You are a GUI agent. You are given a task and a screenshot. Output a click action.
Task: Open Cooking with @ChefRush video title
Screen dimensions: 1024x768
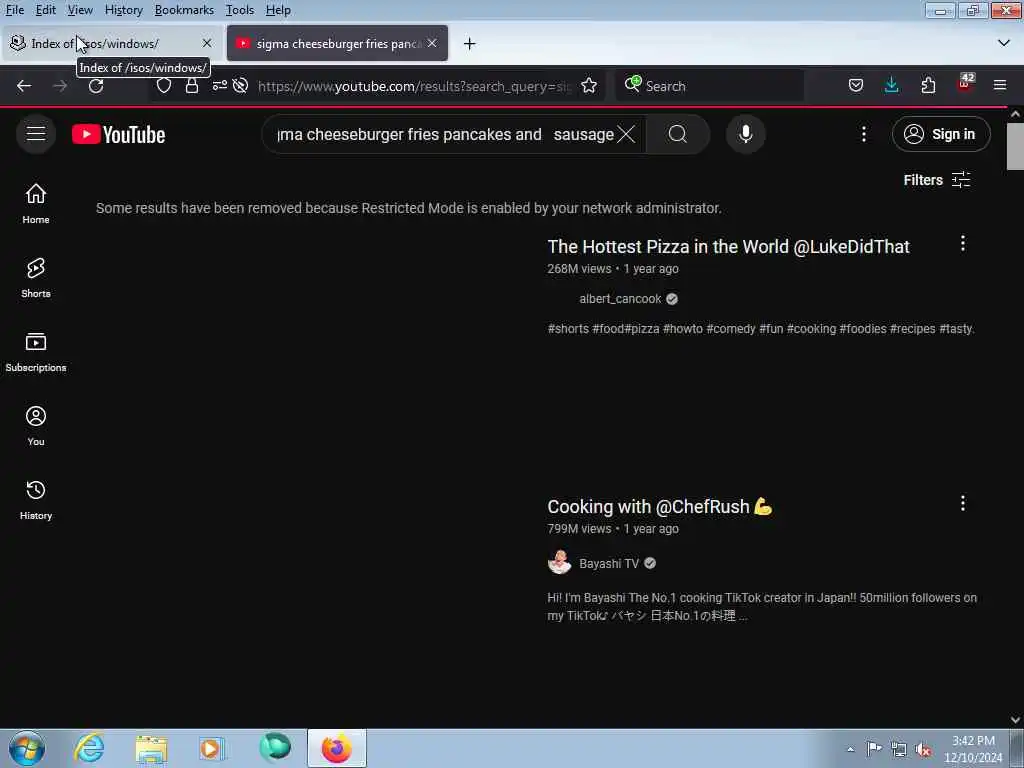[660, 506]
